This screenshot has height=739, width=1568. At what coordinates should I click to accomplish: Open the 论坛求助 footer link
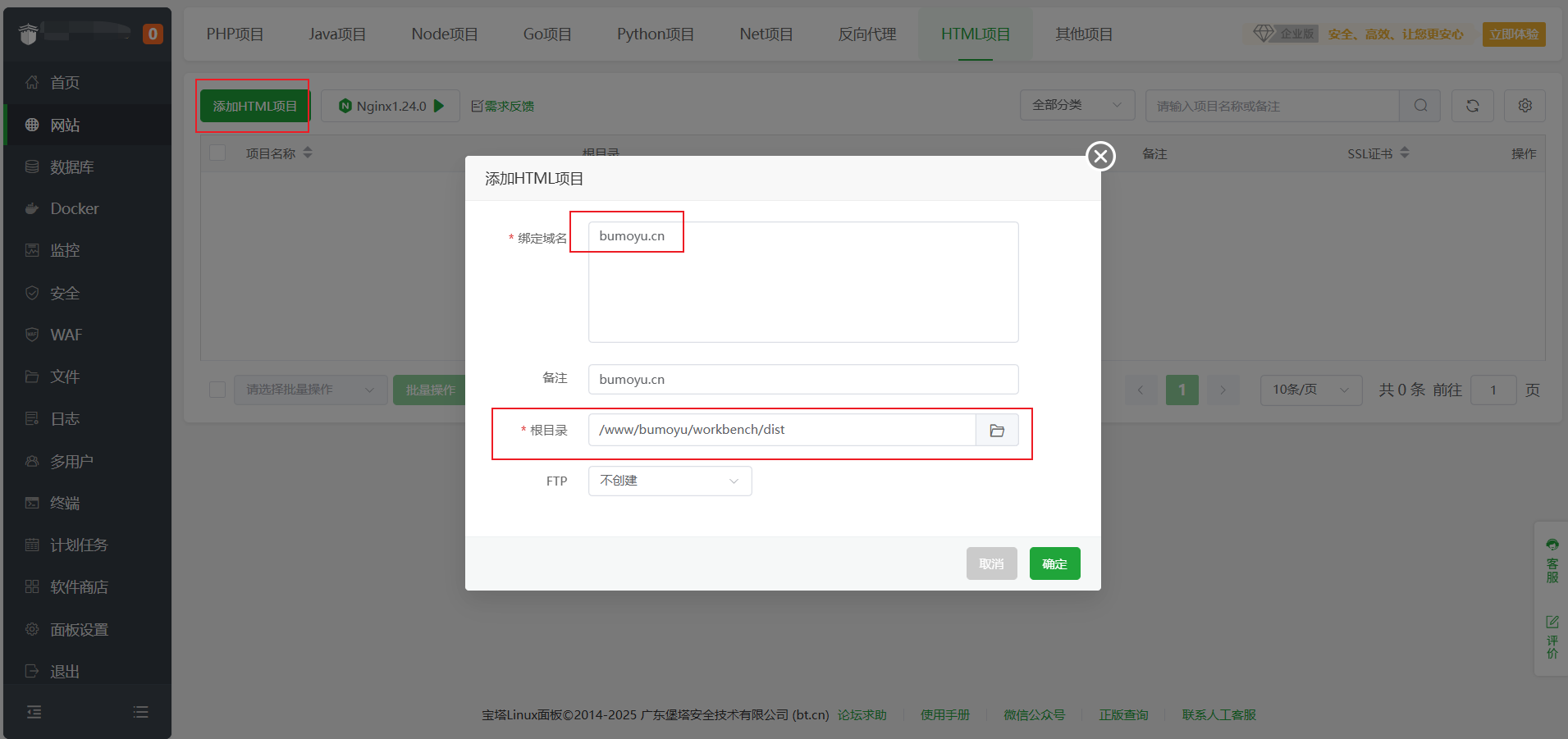click(862, 714)
